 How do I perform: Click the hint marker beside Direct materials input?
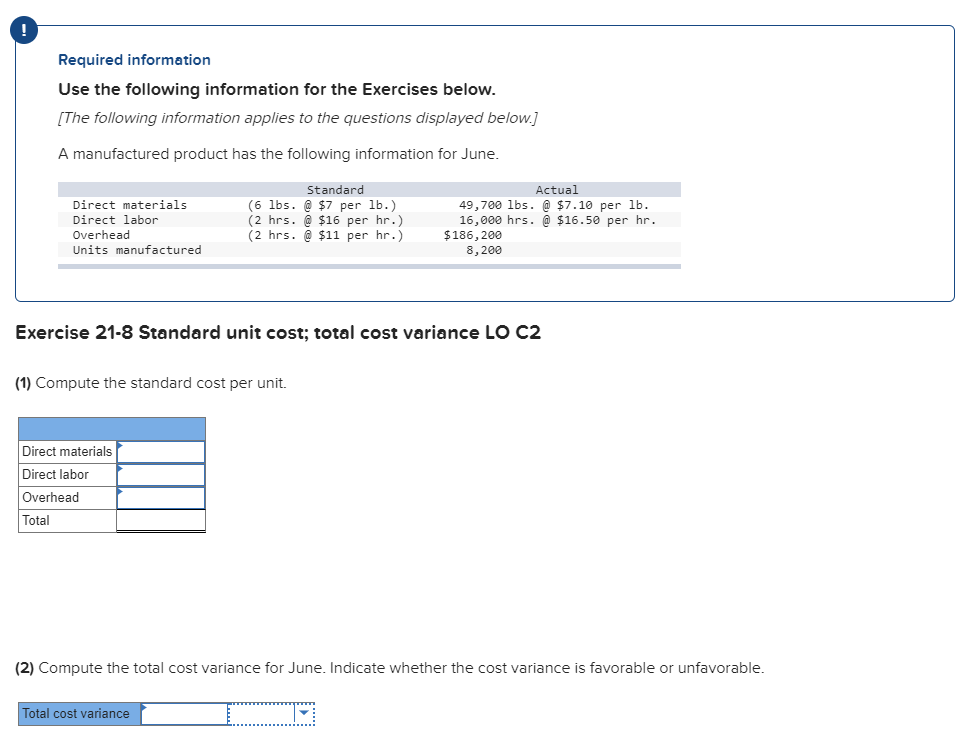pyautogui.click(x=119, y=444)
